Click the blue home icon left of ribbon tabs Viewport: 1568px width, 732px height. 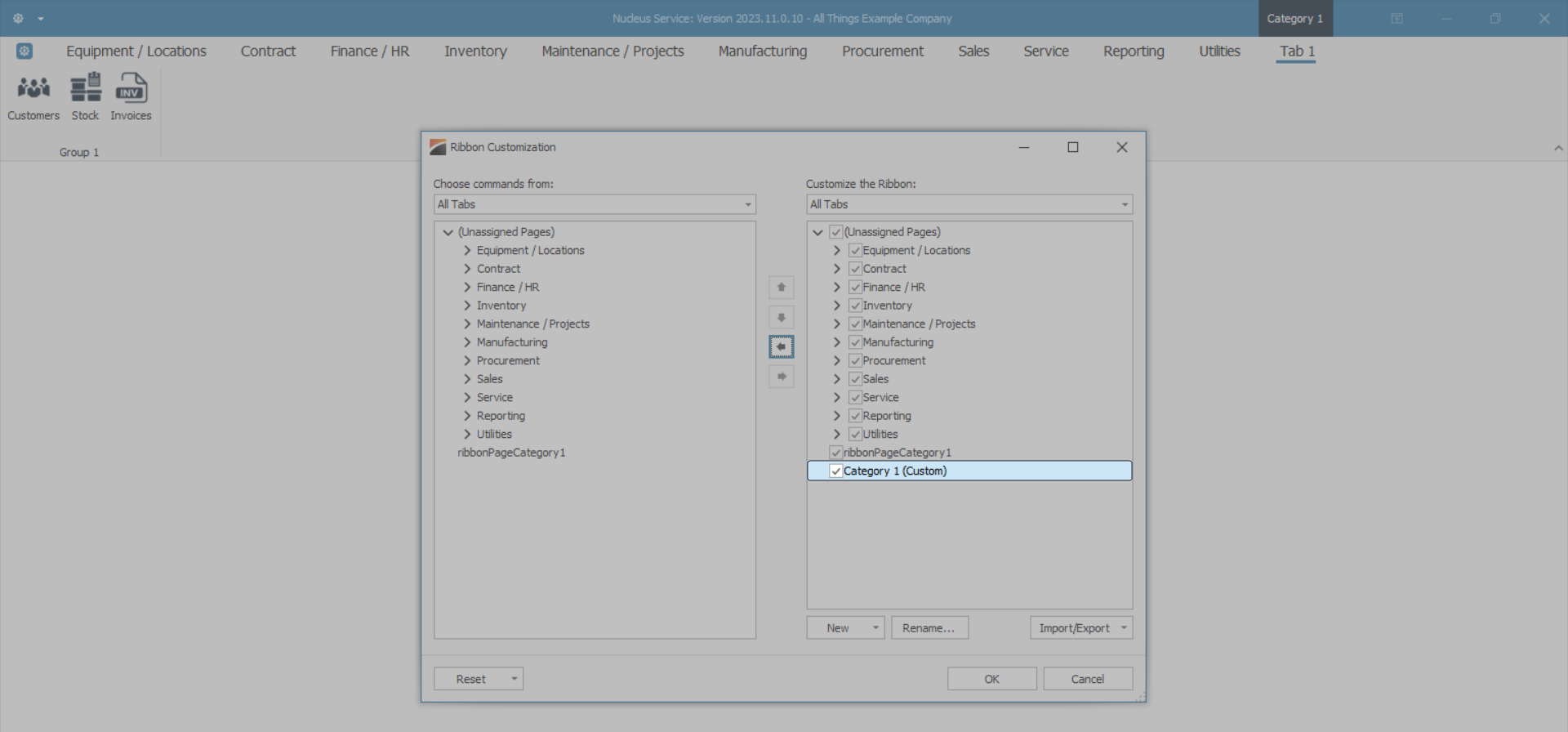pyautogui.click(x=24, y=51)
